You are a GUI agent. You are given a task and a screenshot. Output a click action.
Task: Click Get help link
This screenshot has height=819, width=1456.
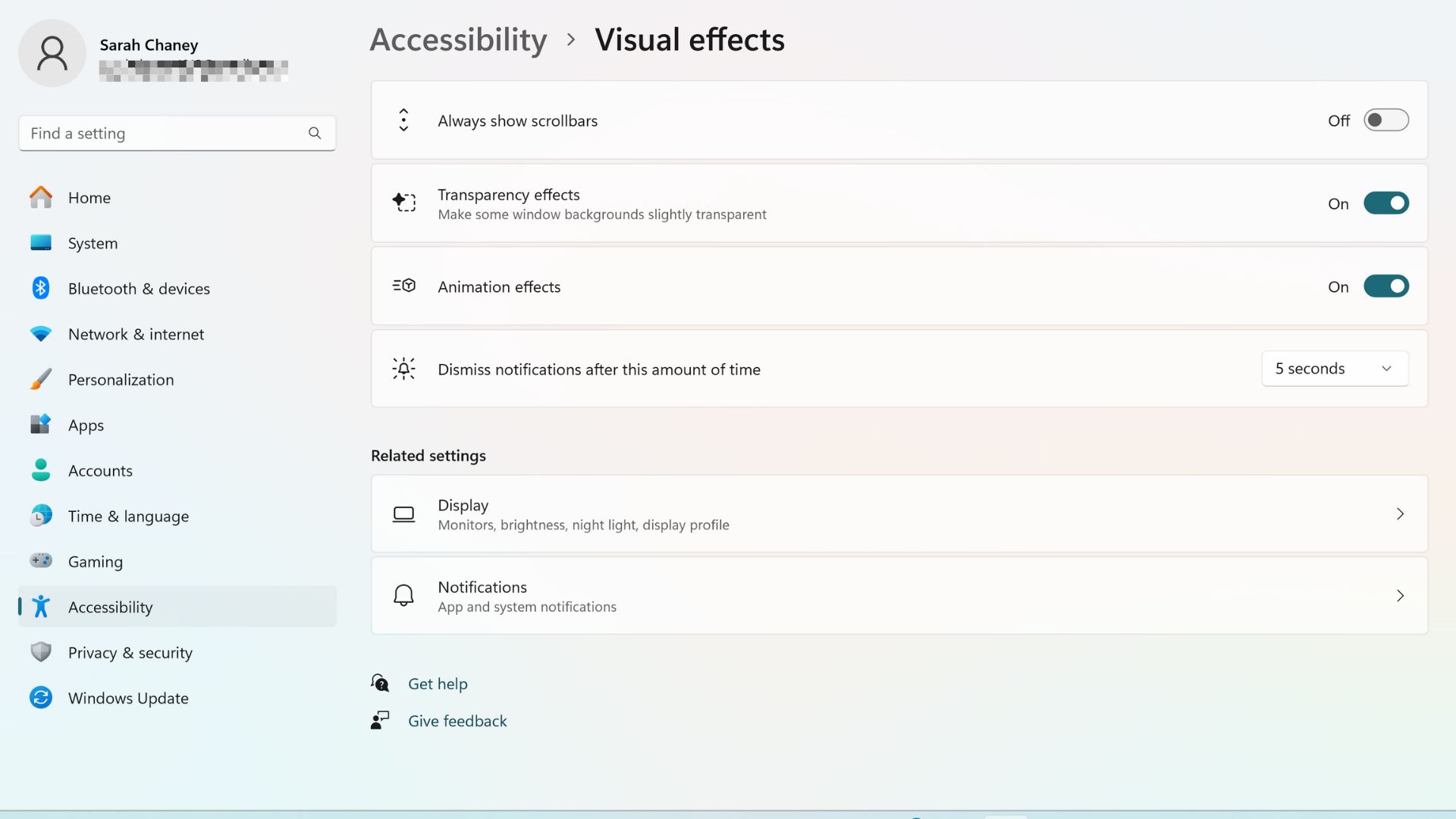point(437,683)
